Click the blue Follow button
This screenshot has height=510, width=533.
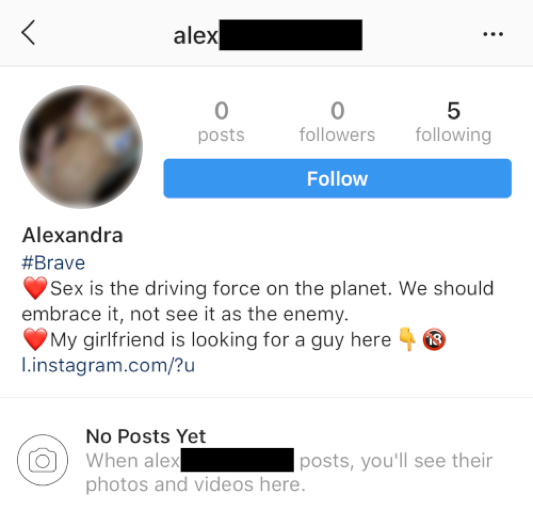pos(337,178)
